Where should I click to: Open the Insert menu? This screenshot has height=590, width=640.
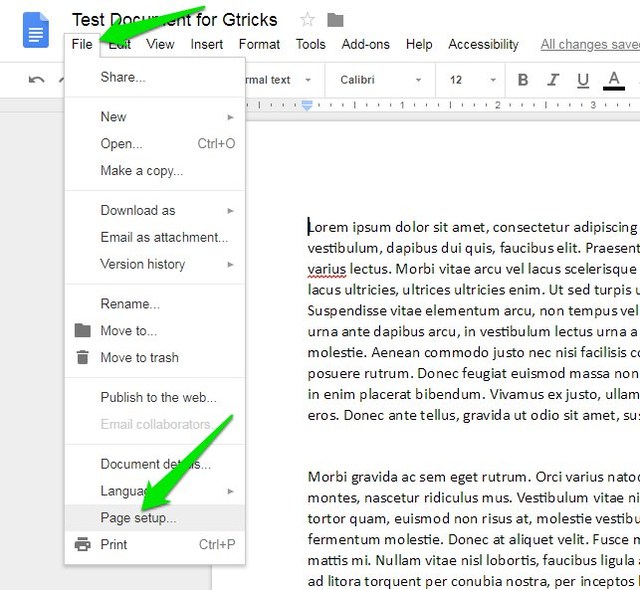[x=207, y=44]
